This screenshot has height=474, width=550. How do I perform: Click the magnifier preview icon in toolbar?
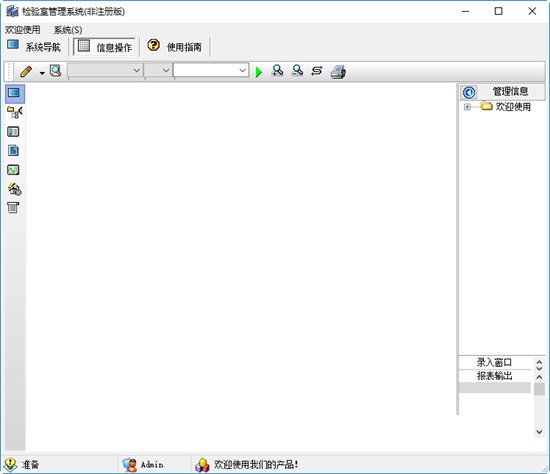tap(55, 71)
